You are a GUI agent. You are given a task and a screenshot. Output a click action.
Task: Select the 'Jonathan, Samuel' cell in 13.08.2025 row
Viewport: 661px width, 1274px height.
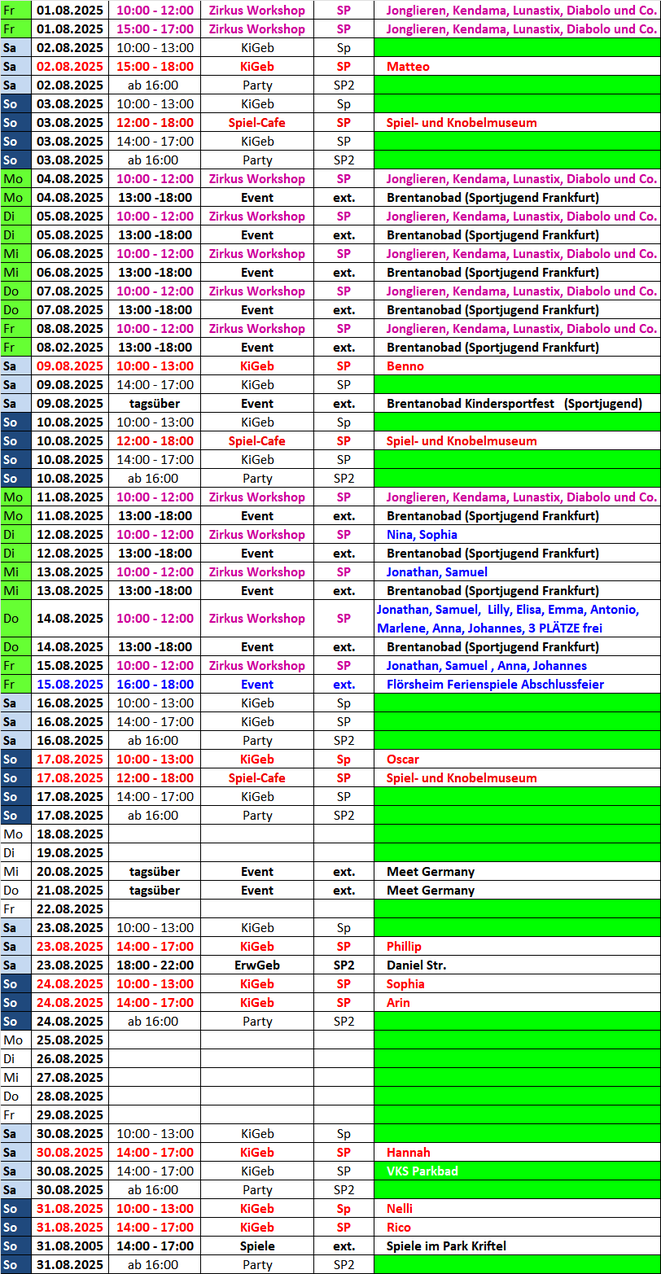click(x=517, y=572)
